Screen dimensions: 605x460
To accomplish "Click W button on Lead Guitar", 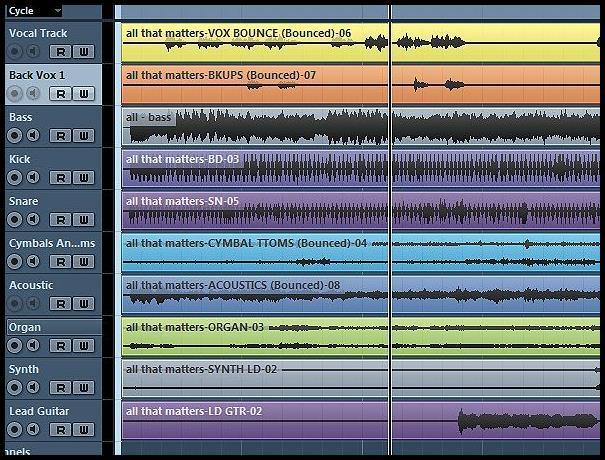I will [83, 430].
